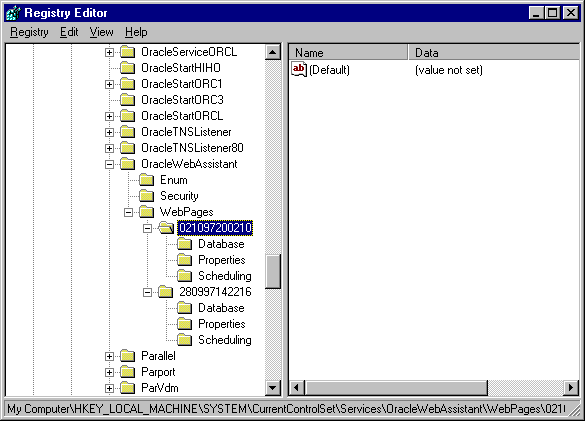Viewport: 585px width, 421px height.
Task: Click the OracleStartORC3 folder icon
Action: [x=128, y=100]
